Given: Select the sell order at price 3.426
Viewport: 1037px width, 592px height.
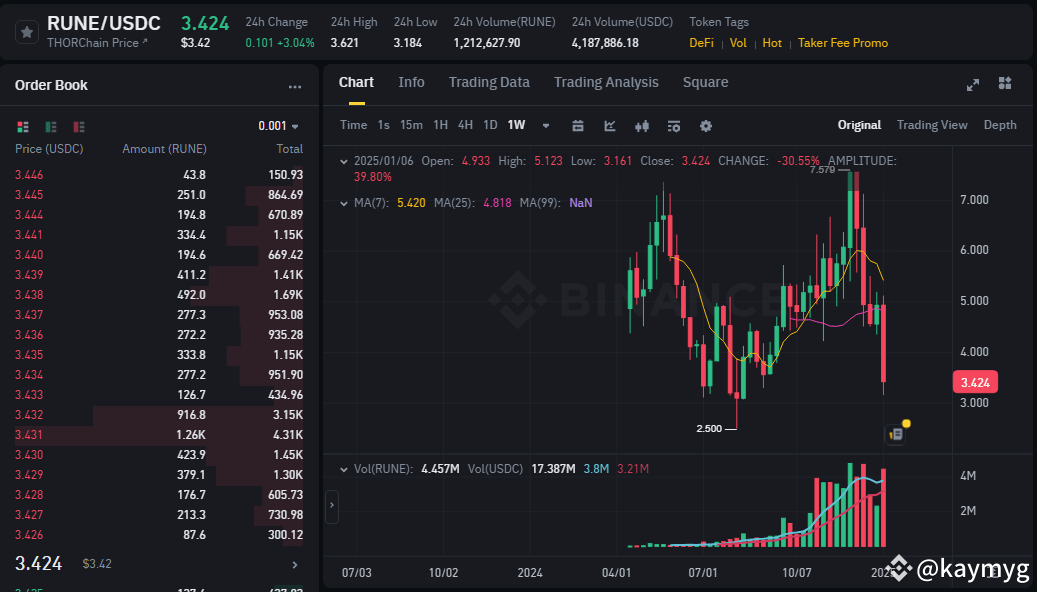Looking at the screenshot, I should coord(159,534).
